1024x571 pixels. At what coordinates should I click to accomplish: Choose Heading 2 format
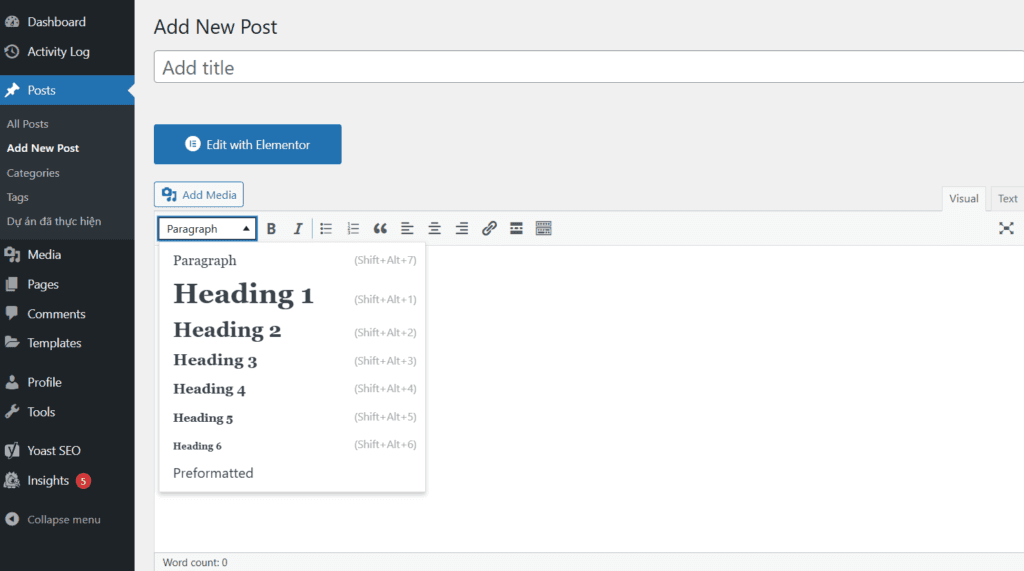tap(292, 331)
